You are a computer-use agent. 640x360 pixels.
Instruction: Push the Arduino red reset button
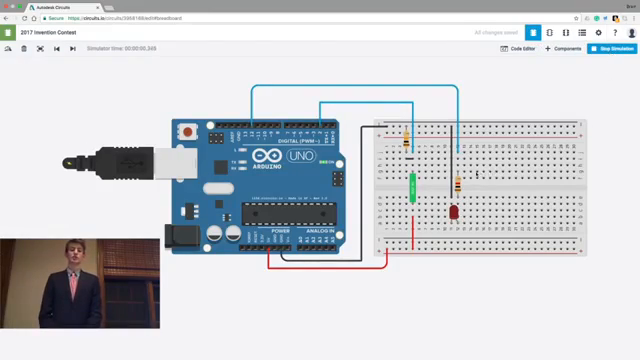(187, 132)
